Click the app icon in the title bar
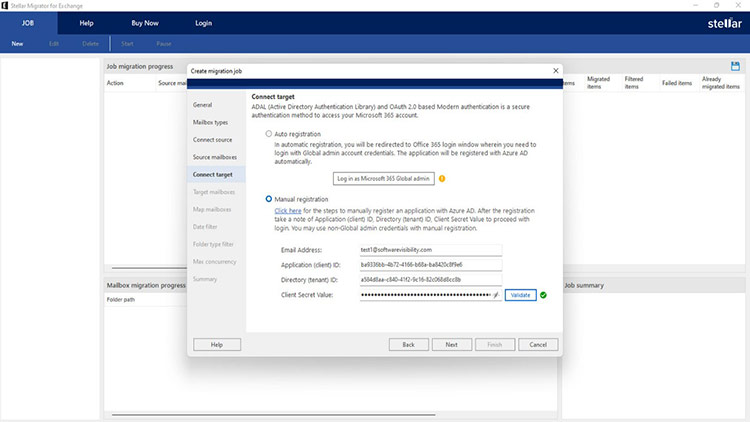This screenshot has width=750, height=422. [x=5, y=5]
